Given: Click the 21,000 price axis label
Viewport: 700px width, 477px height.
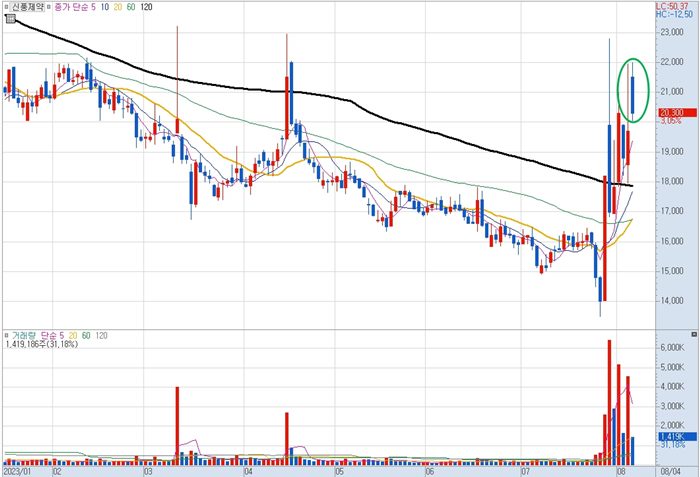Looking at the screenshot, I should point(671,92).
